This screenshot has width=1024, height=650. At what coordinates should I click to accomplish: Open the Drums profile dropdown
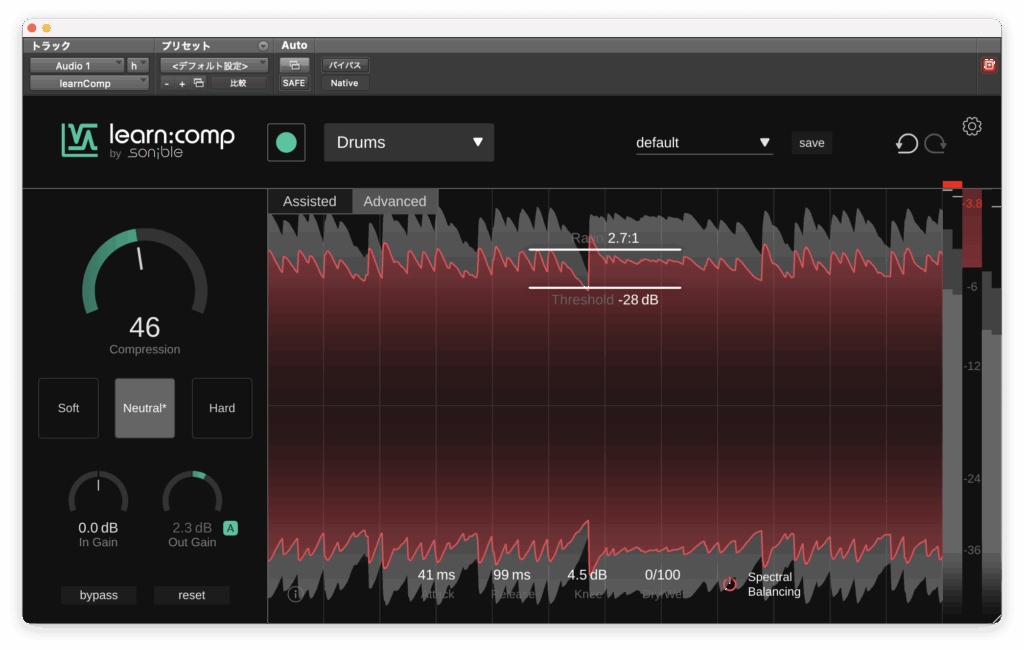[409, 142]
